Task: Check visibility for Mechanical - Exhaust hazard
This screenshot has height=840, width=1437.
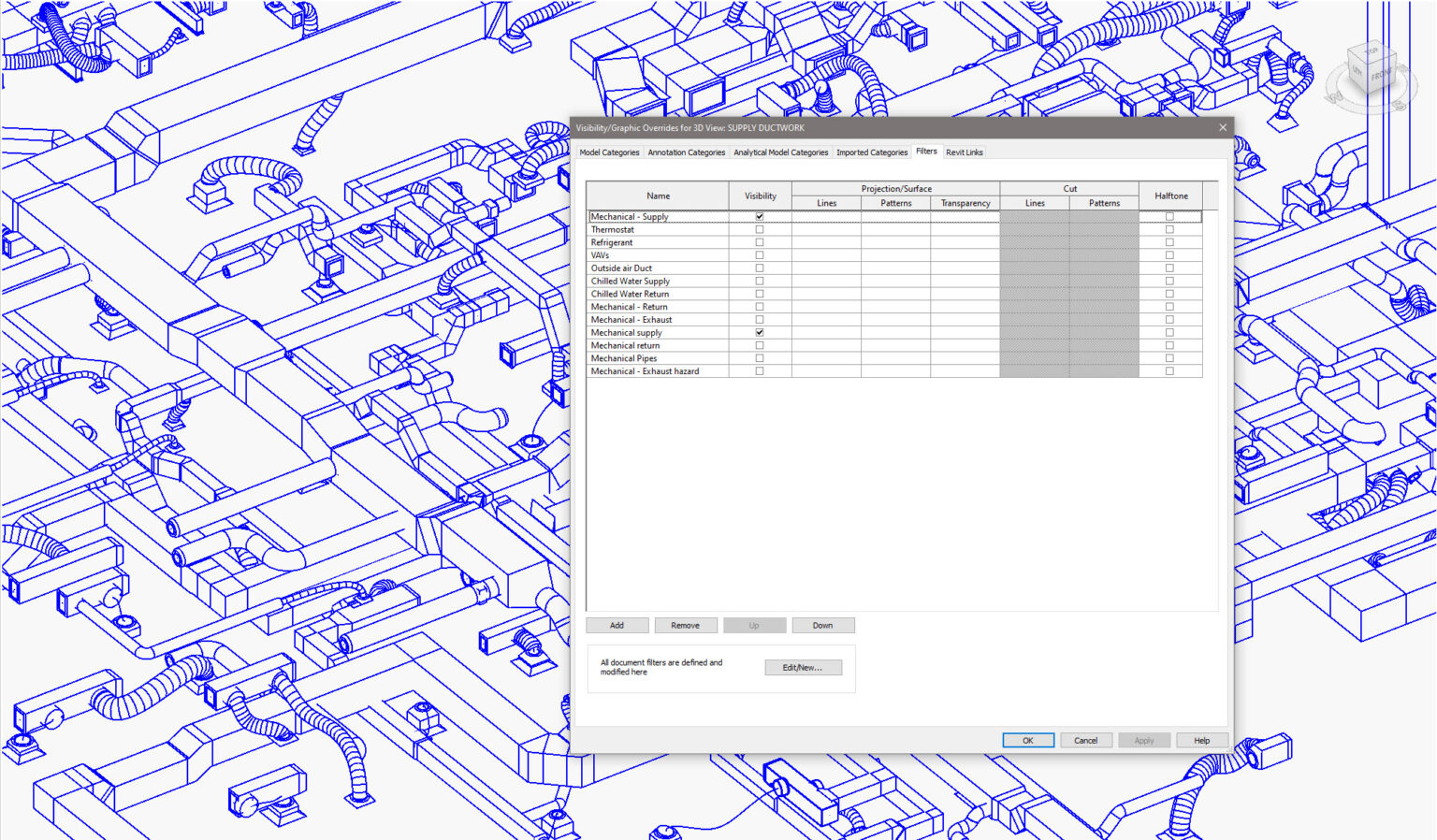Action: coord(760,371)
